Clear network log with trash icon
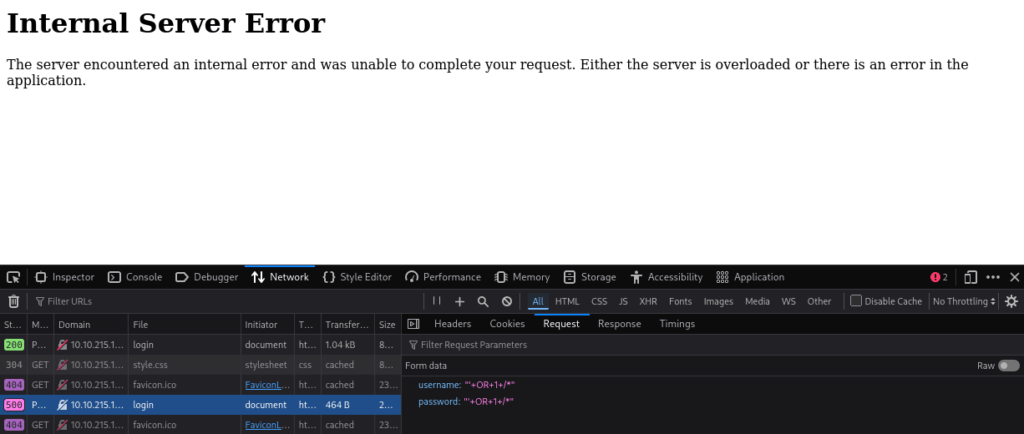1024x434 pixels. coord(13,301)
